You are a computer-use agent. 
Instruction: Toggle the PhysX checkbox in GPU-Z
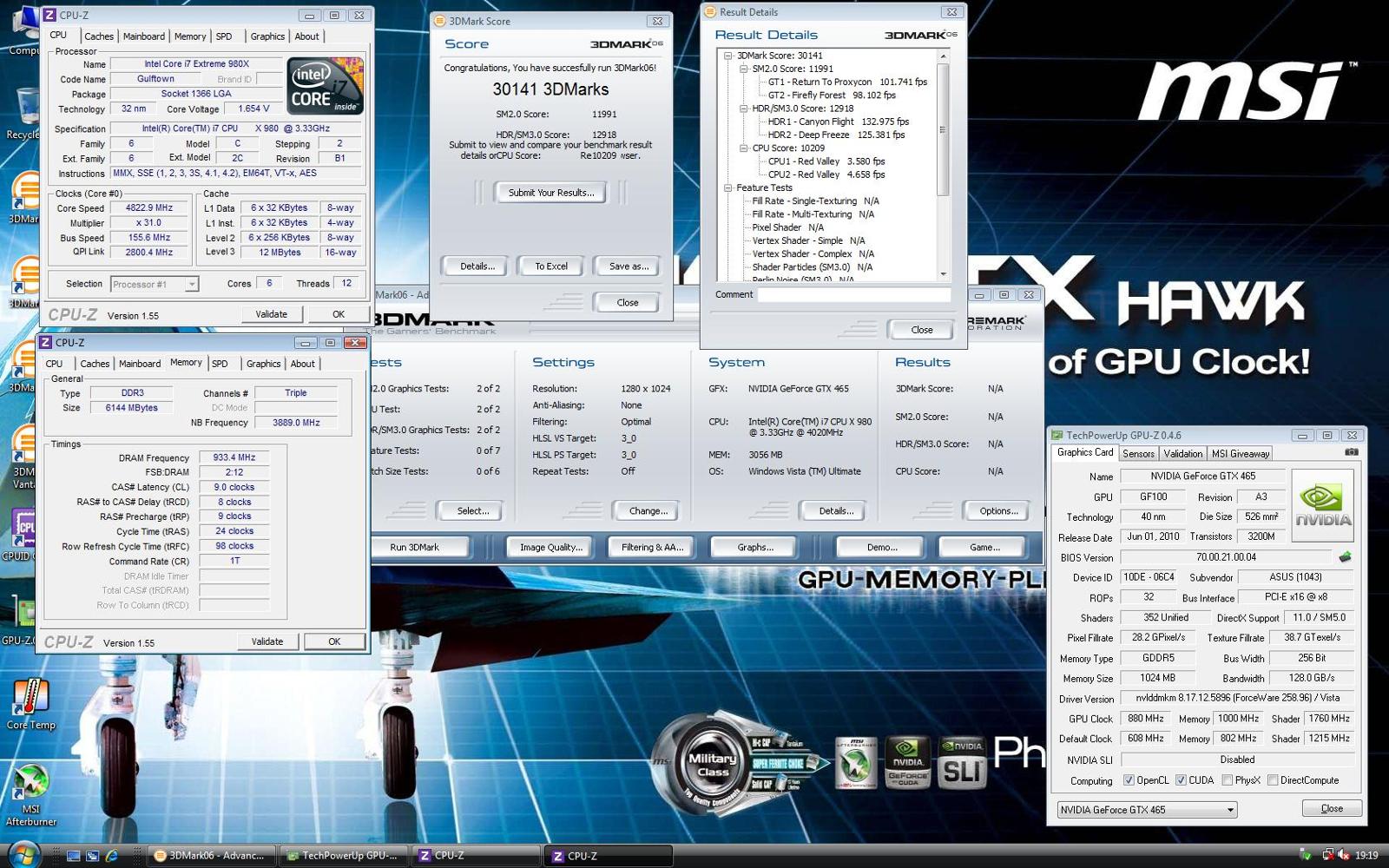(1227, 780)
